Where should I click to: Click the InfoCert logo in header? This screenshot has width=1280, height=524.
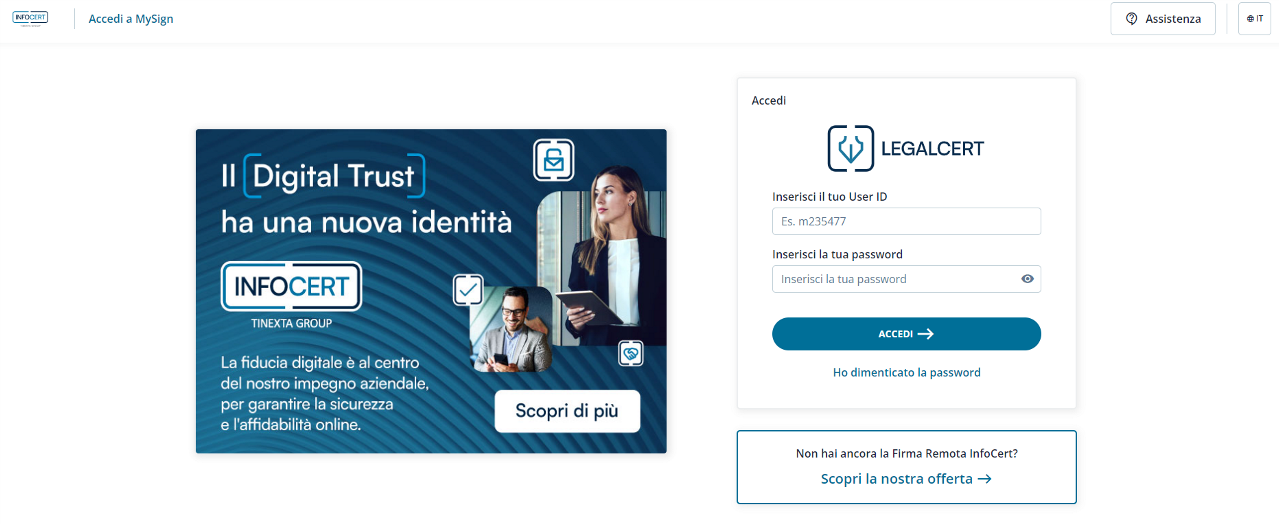click(x=30, y=18)
